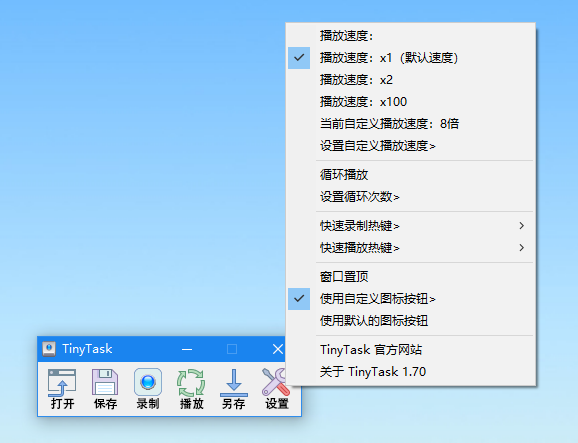Select 播放速度: x100 option

click(x=411, y=102)
